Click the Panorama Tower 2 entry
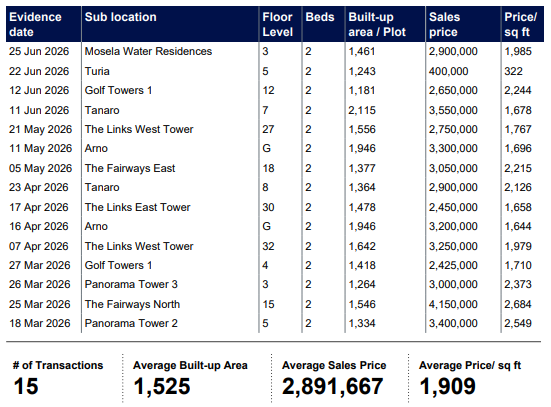The image size is (551, 407). (x=131, y=323)
